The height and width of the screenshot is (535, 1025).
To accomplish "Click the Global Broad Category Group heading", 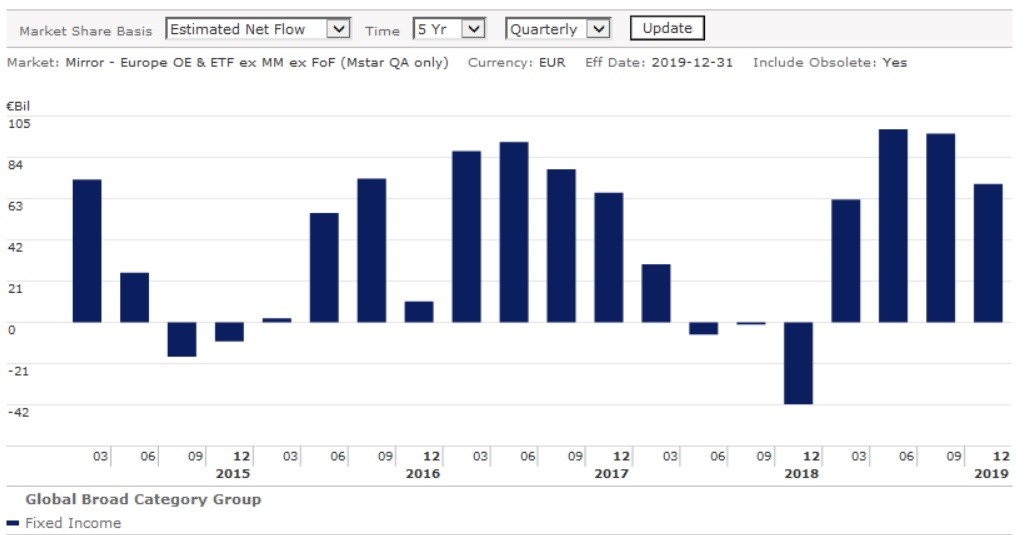I will [143, 499].
